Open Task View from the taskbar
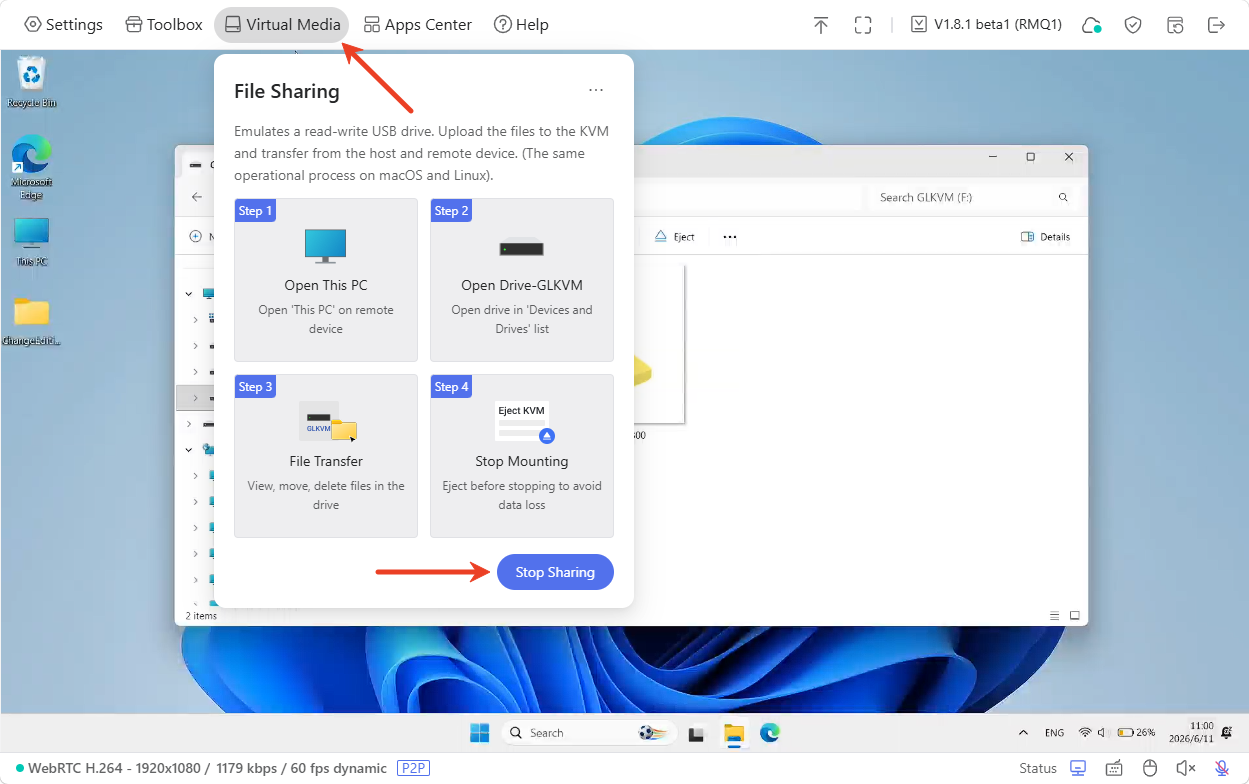1249x784 pixels. tap(697, 733)
